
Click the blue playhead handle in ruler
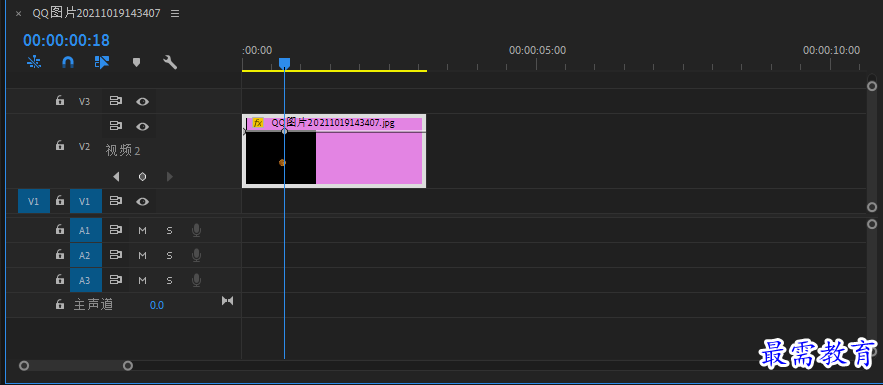pos(284,63)
